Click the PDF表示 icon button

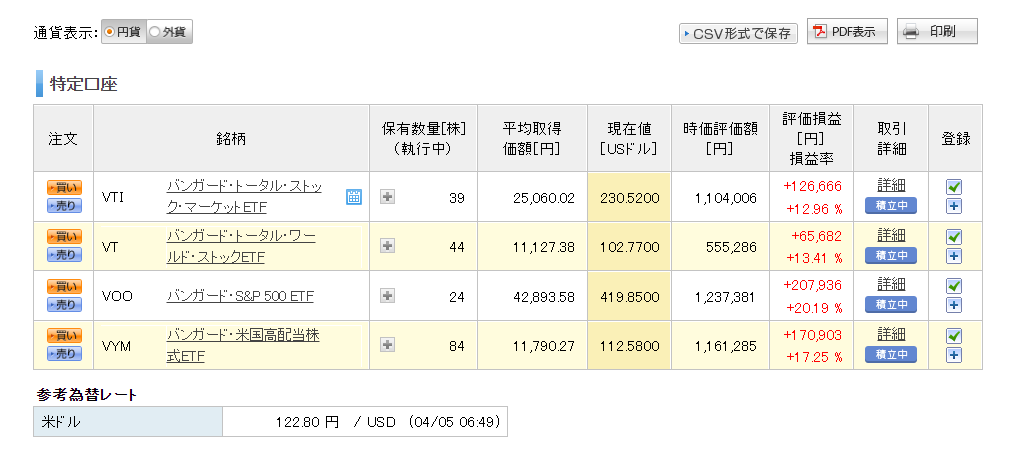(847, 31)
